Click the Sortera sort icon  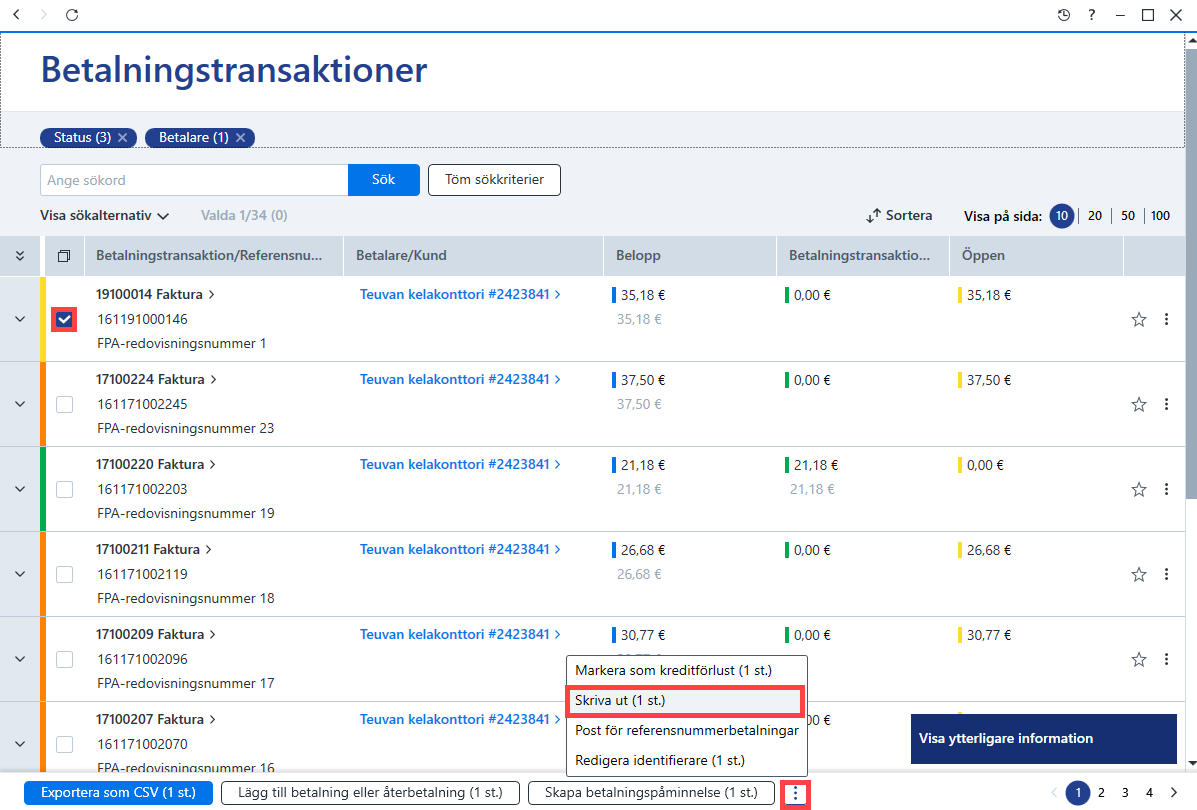click(873, 216)
